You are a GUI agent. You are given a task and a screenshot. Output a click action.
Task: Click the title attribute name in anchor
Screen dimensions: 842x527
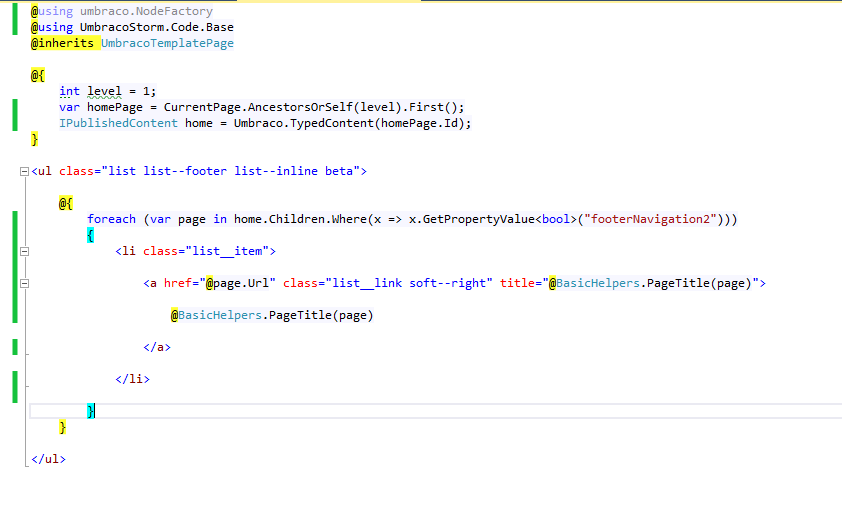click(518, 283)
